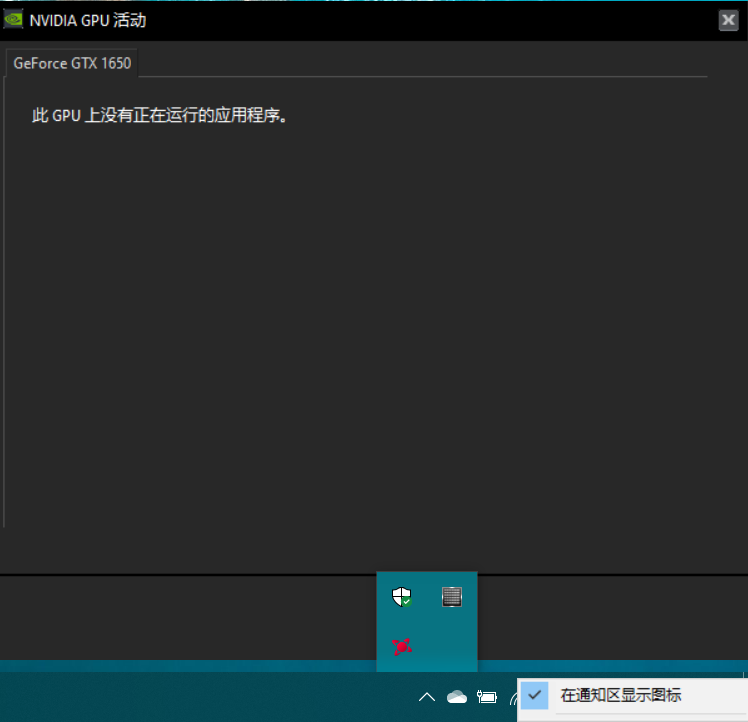Collapse the hidden icons tray chevron
The height and width of the screenshot is (722, 748).
(x=427, y=697)
